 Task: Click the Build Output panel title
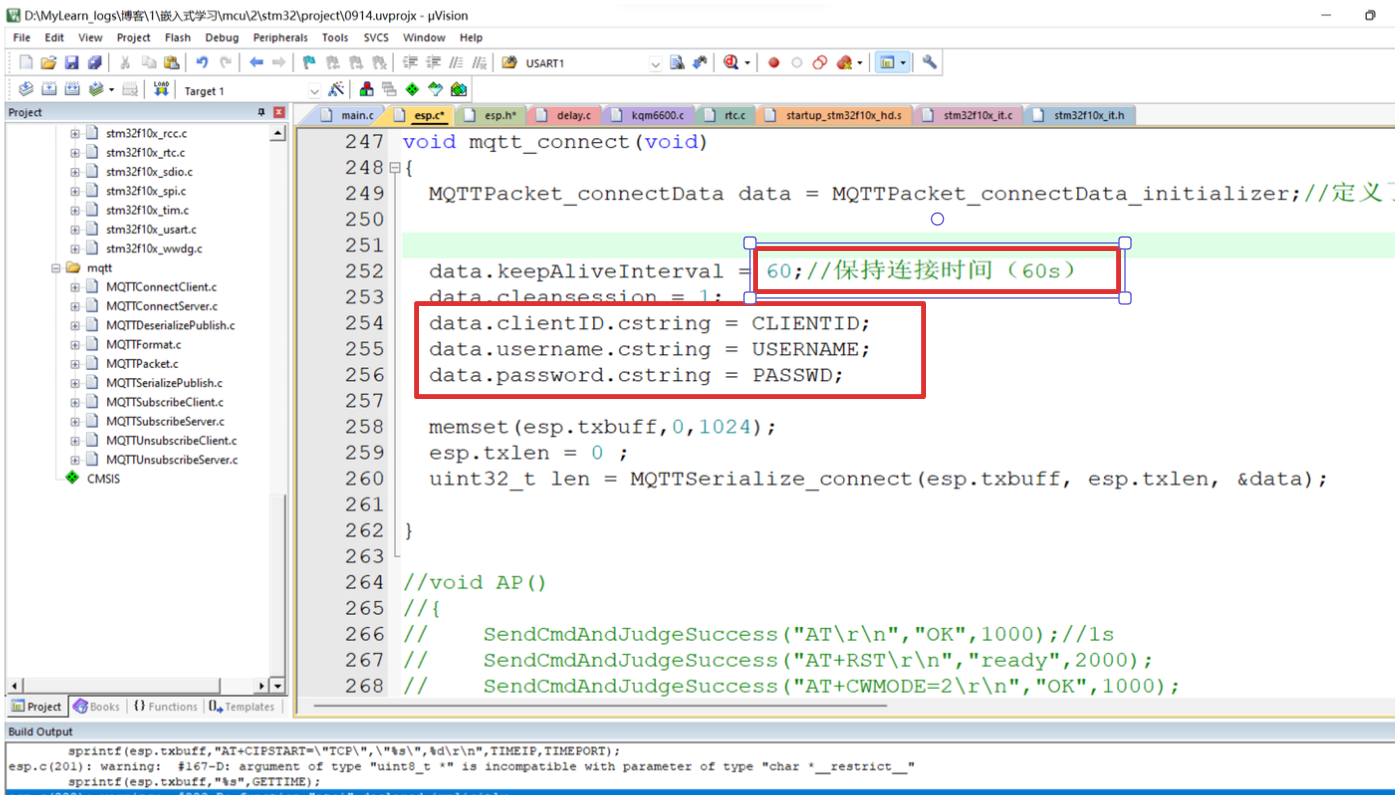[40, 732]
